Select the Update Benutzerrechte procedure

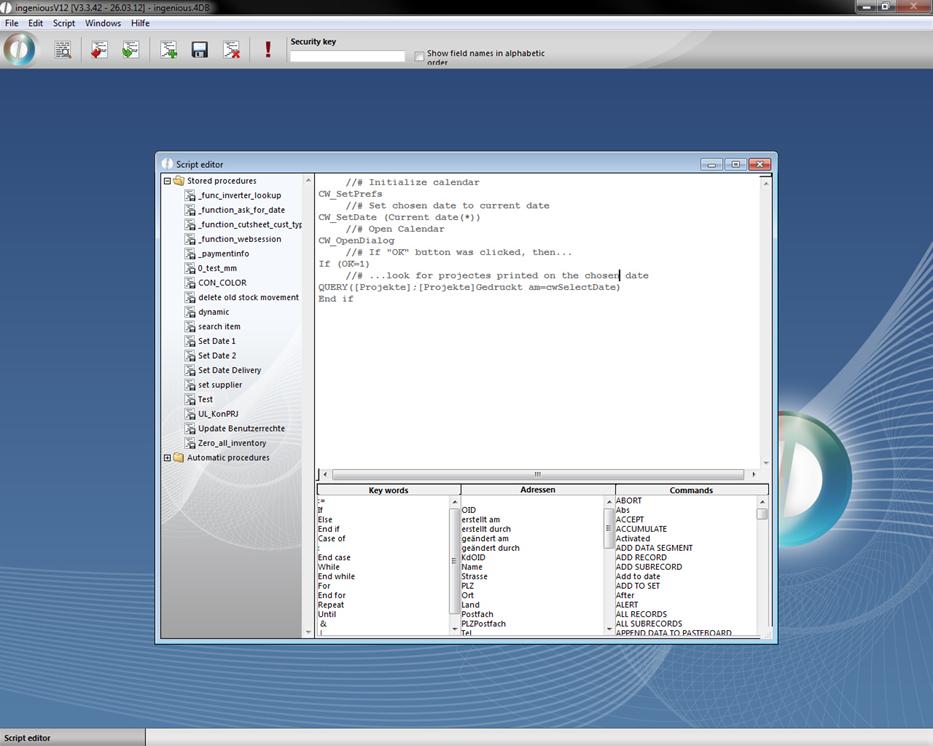click(x=241, y=428)
